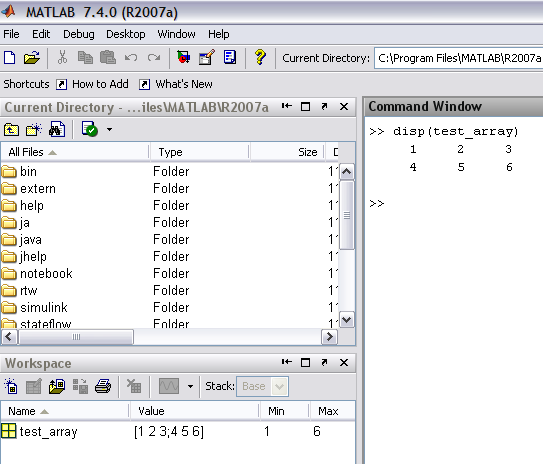
Task: Open the File menu
Action: coord(11,34)
